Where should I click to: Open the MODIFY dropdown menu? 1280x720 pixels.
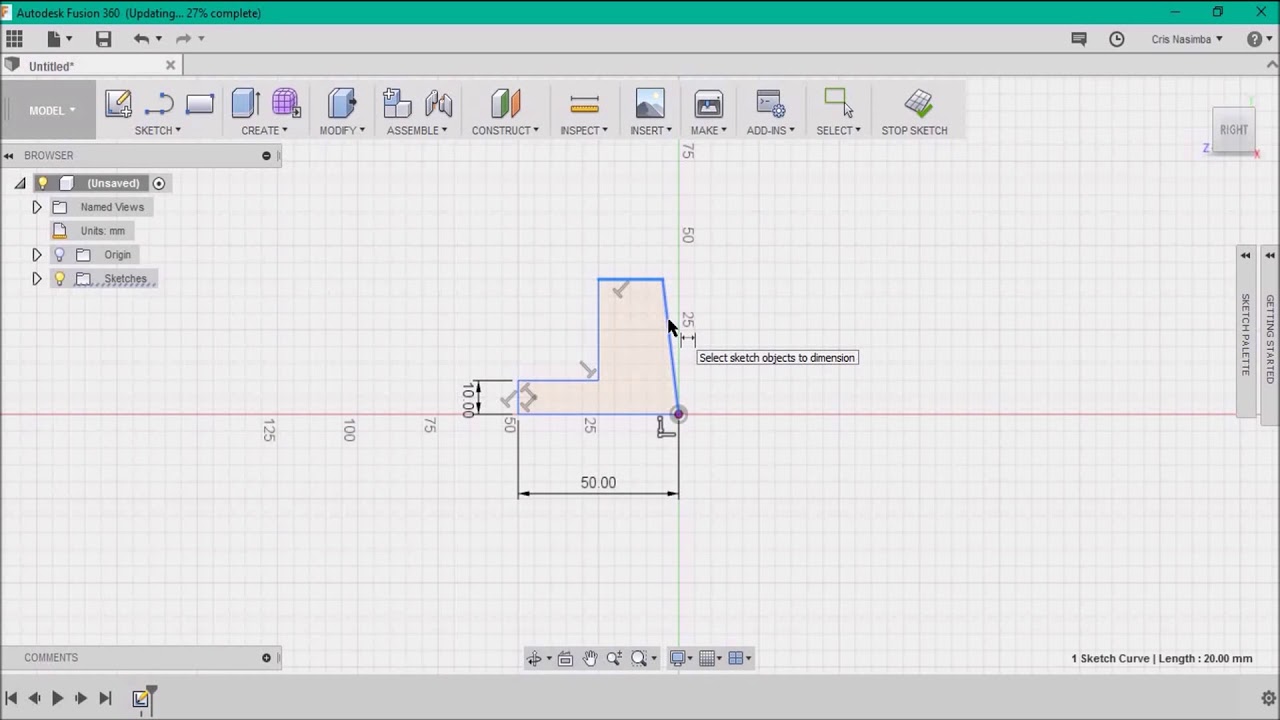[342, 130]
